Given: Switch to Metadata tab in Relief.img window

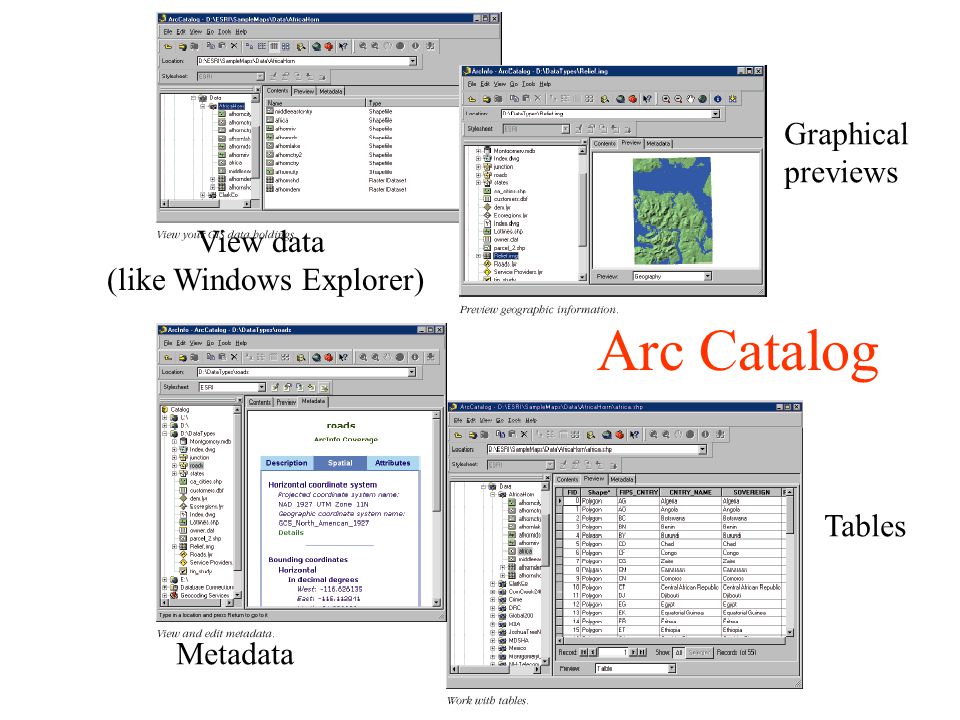Looking at the screenshot, I should (x=658, y=143).
